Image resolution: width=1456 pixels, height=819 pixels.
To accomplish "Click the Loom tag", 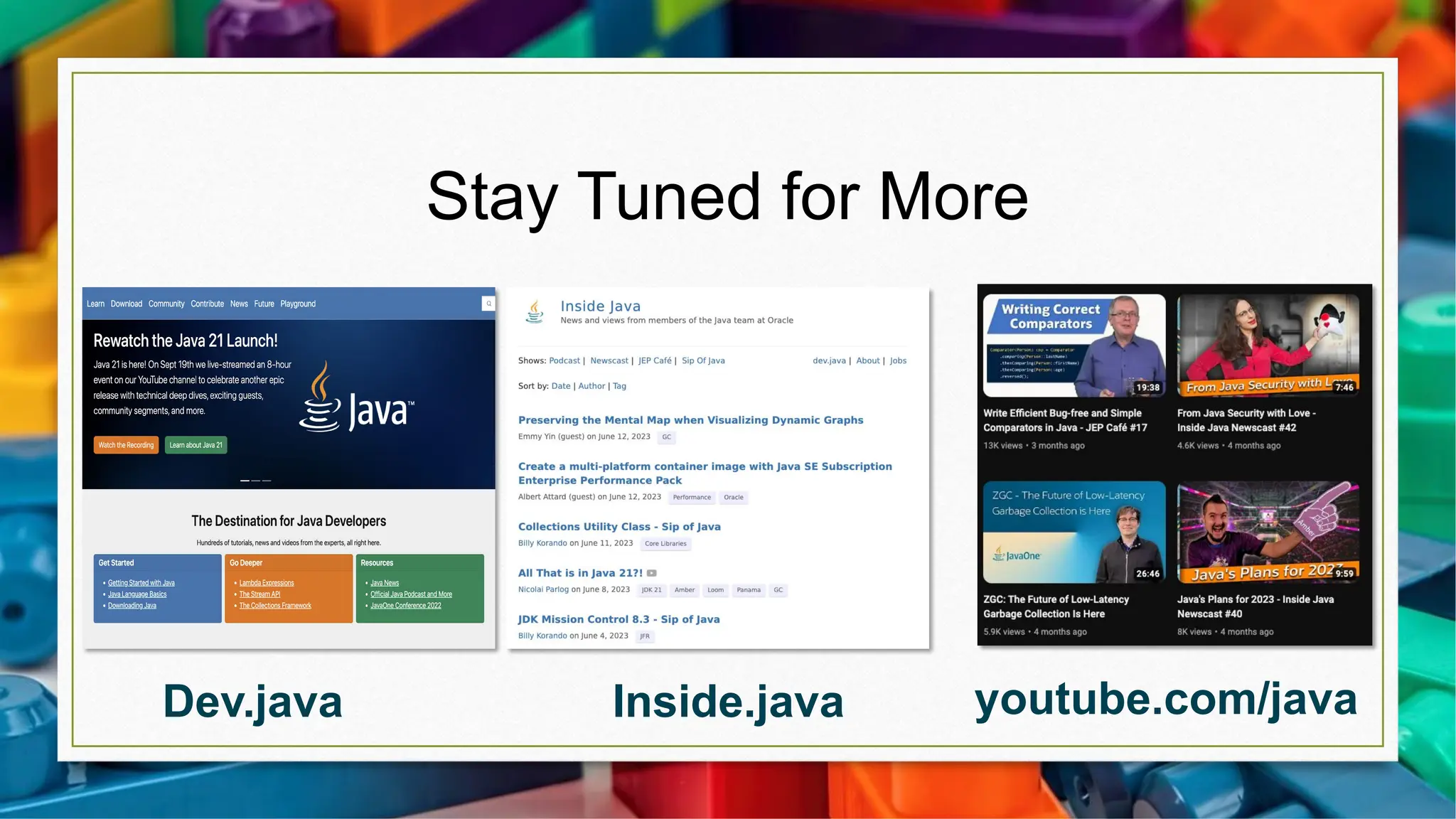I will pos(715,590).
